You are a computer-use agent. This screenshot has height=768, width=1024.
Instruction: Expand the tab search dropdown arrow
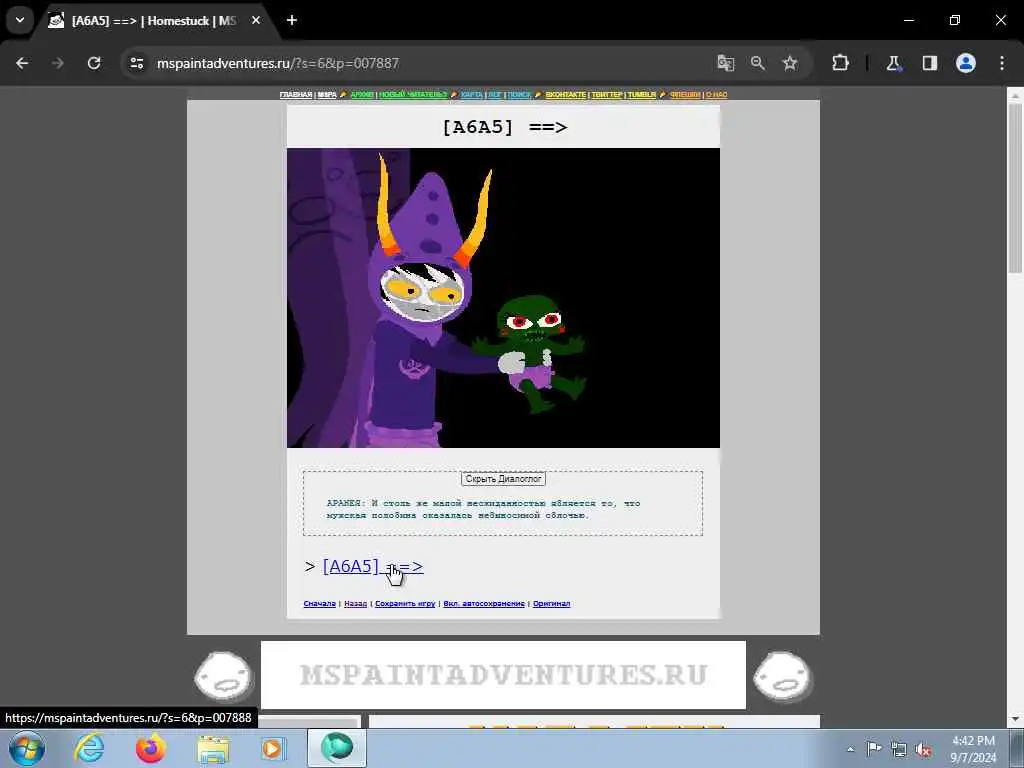(x=20, y=20)
